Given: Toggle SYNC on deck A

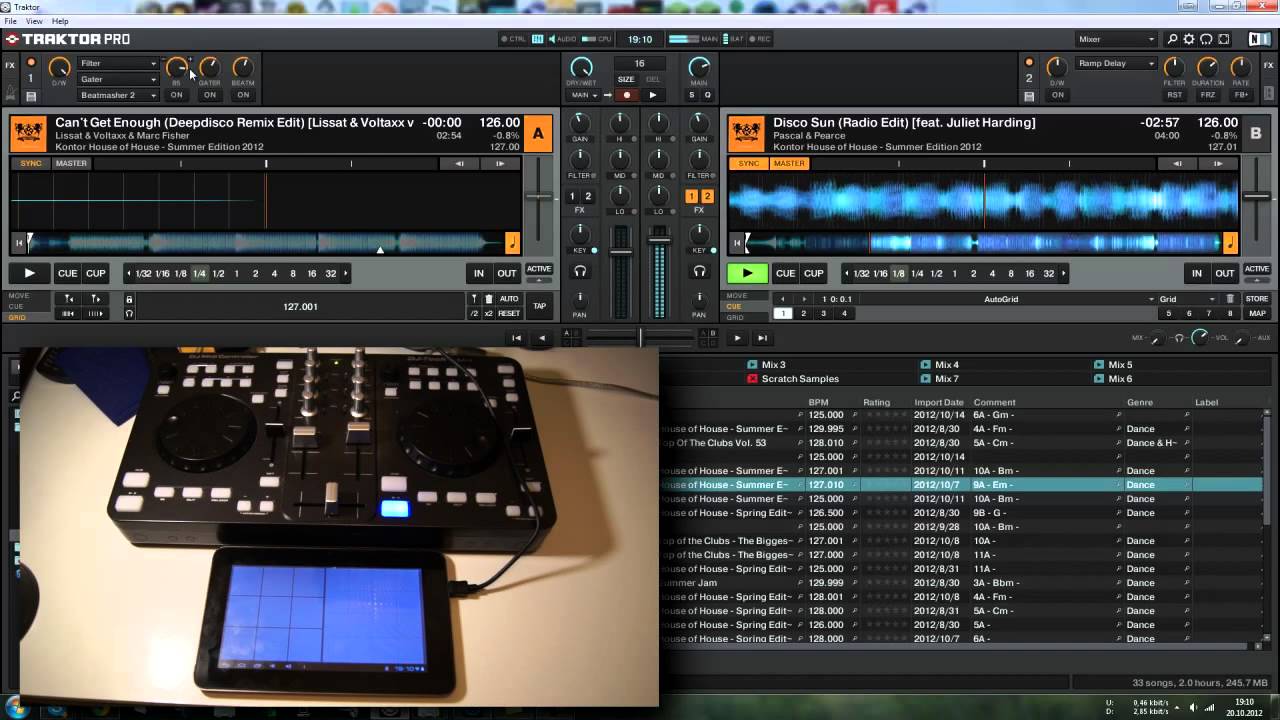Looking at the screenshot, I should [30, 163].
